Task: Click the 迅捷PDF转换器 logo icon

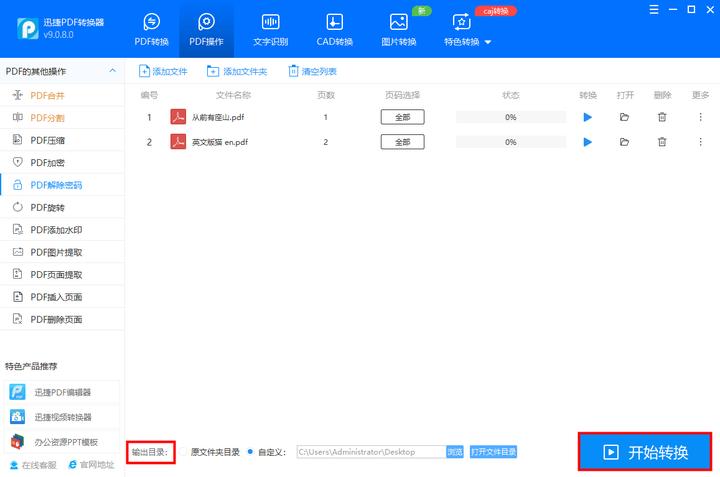Action: click(28, 28)
